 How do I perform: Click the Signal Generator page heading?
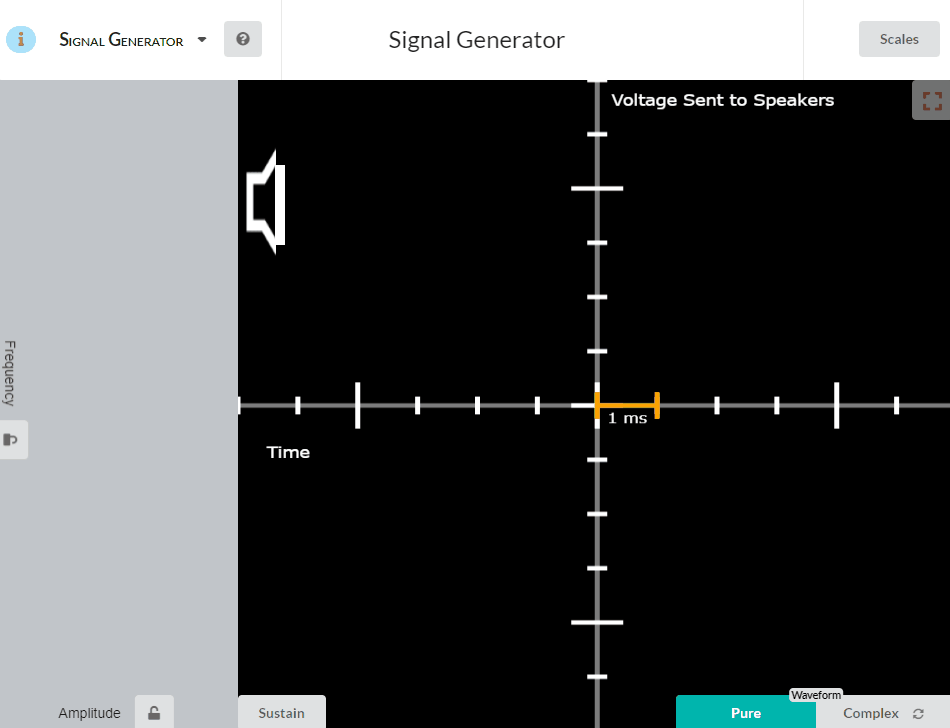click(476, 41)
